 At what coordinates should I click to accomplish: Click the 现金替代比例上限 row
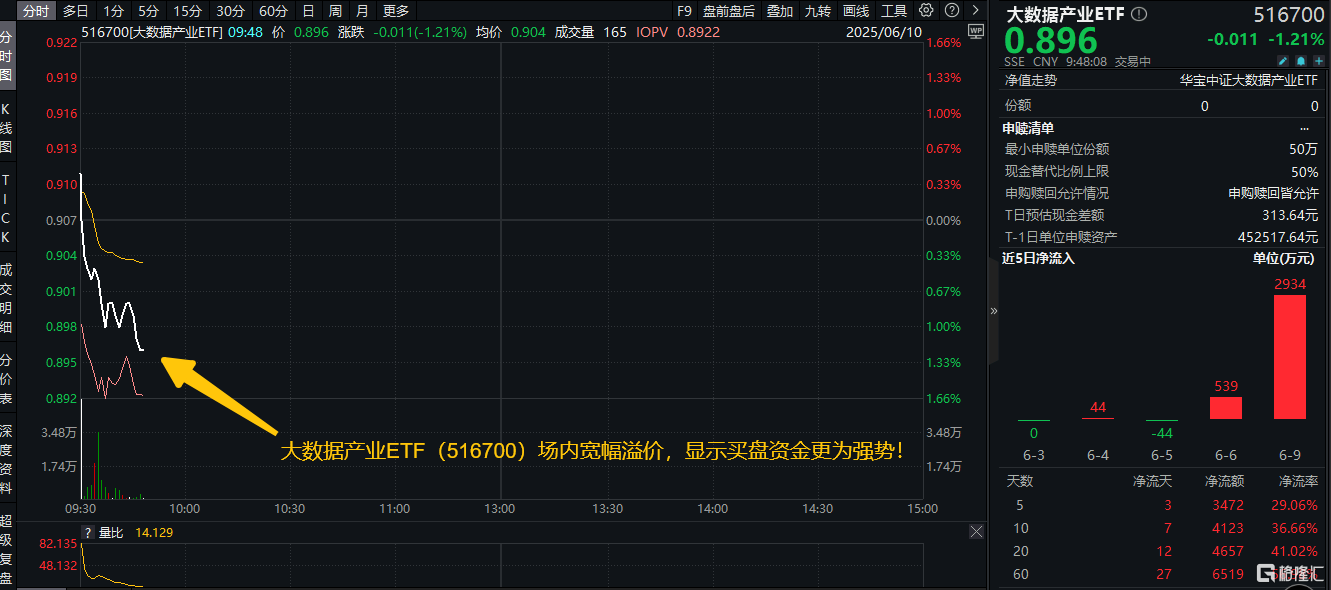pos(1161,171)
